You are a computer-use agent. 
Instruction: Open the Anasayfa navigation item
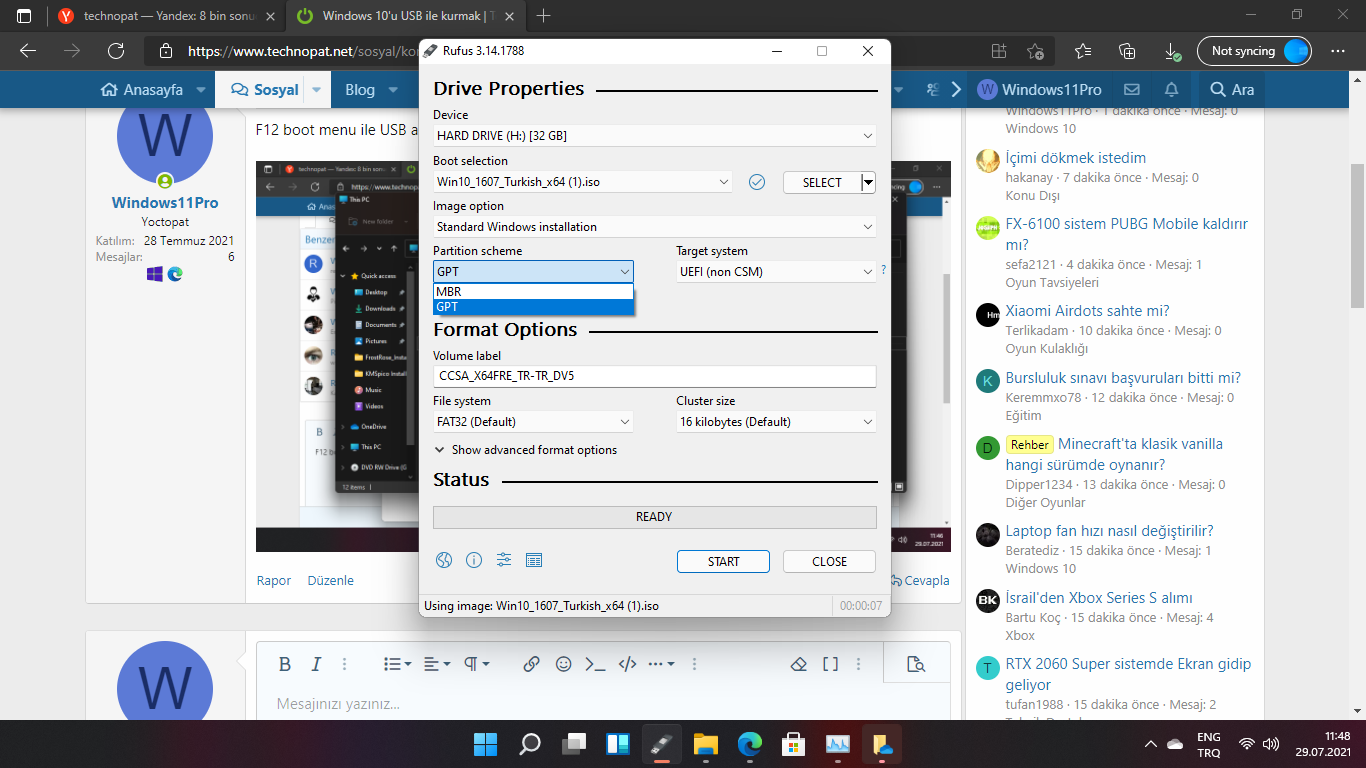142,89
